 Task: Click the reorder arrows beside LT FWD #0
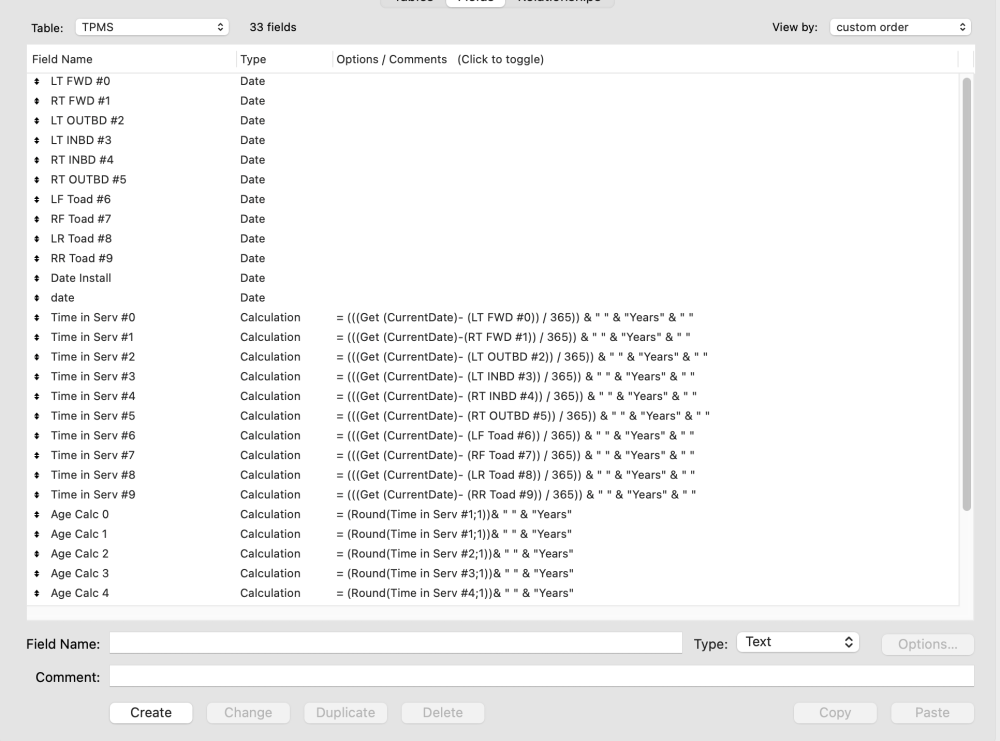[37, 81]
